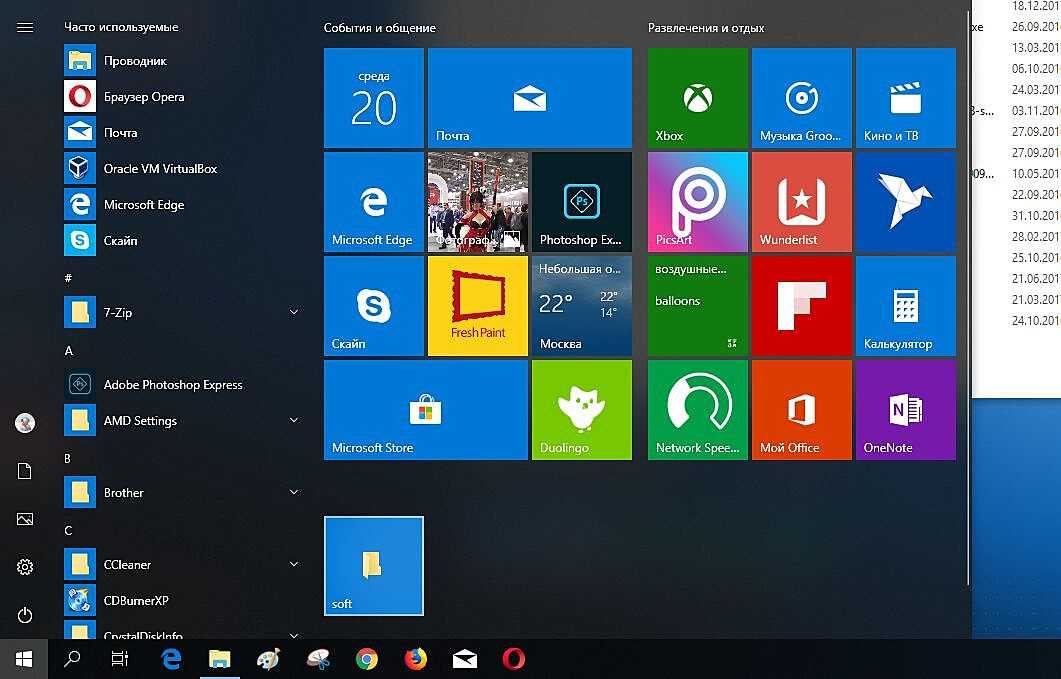Click the letter C section header
Screen dimensions: 1061x679
(68, 530)
